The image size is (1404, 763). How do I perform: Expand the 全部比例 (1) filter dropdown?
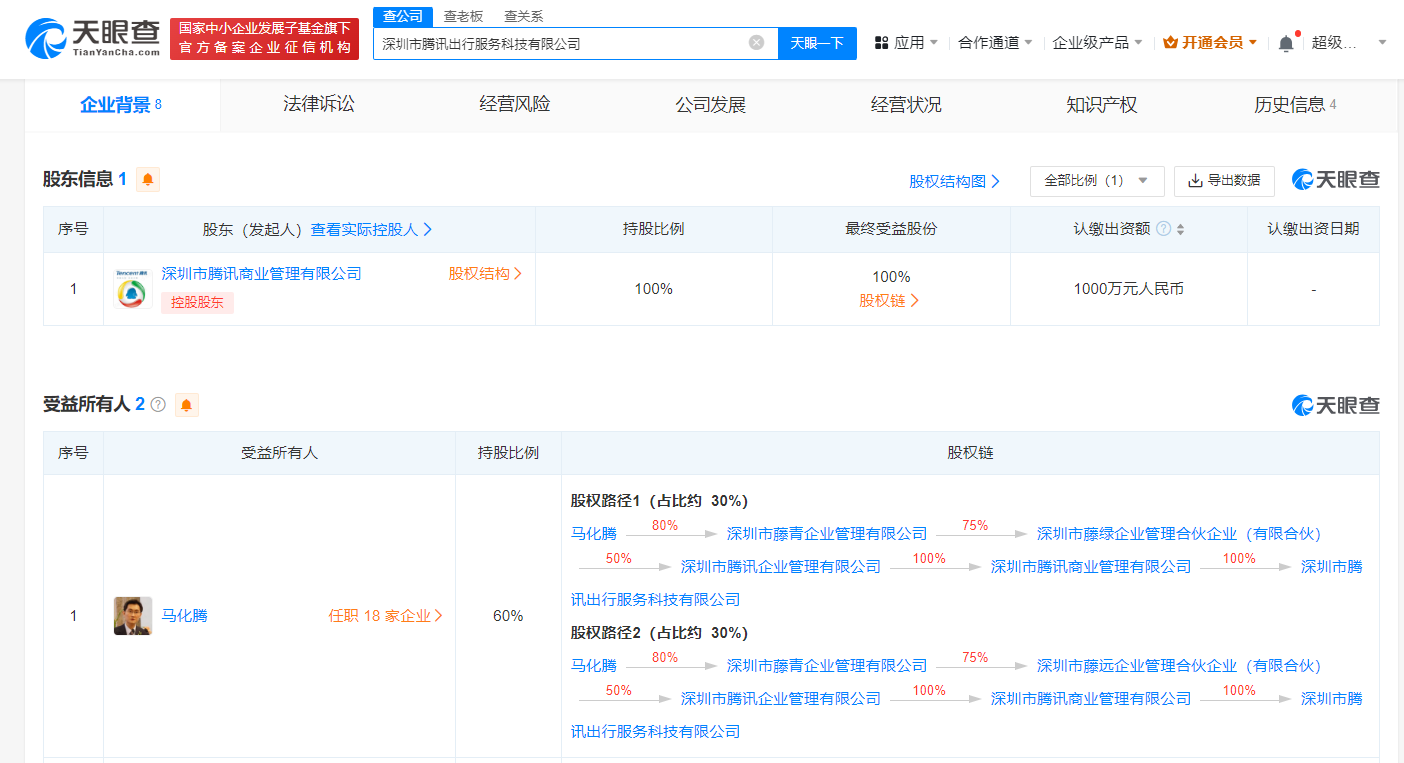(x=1096, y=181)
